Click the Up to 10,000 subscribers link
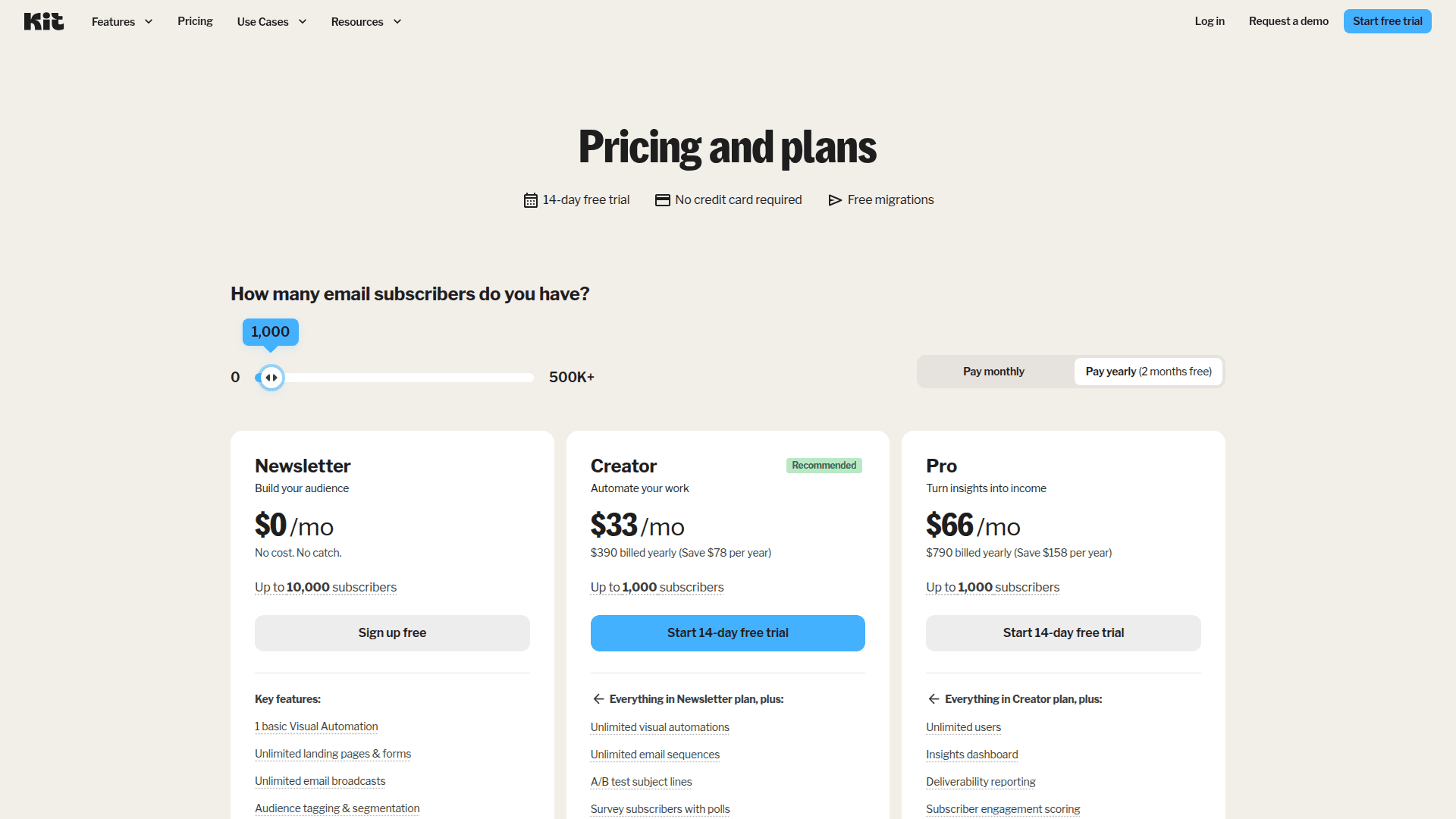1456x819 pixels. [x=325, y=587]
